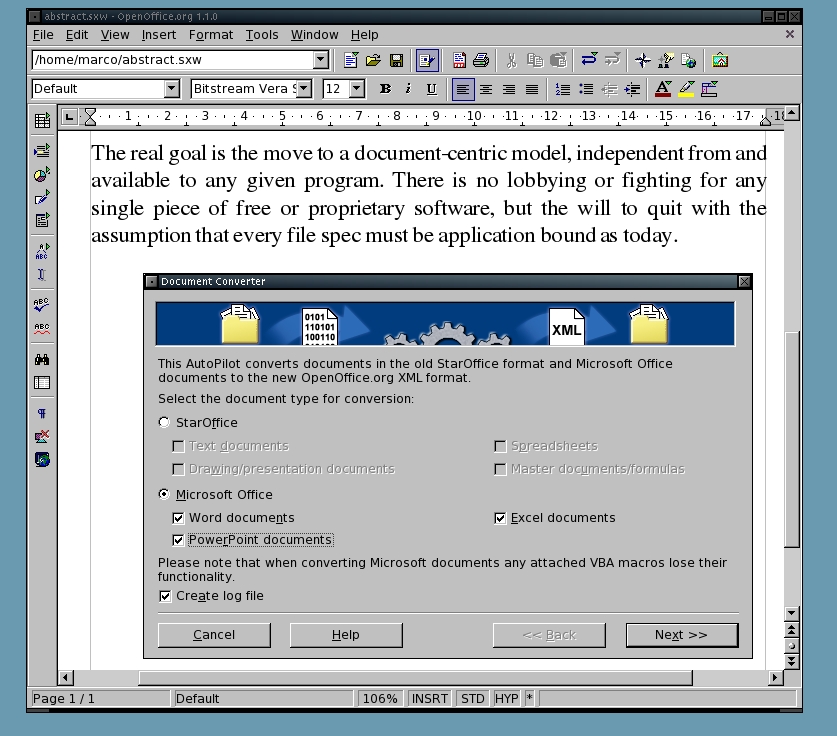
Task: Toggle nonprinting characters paragraph-mark icon
Action: pyautogui.click(x=42, y=413)
